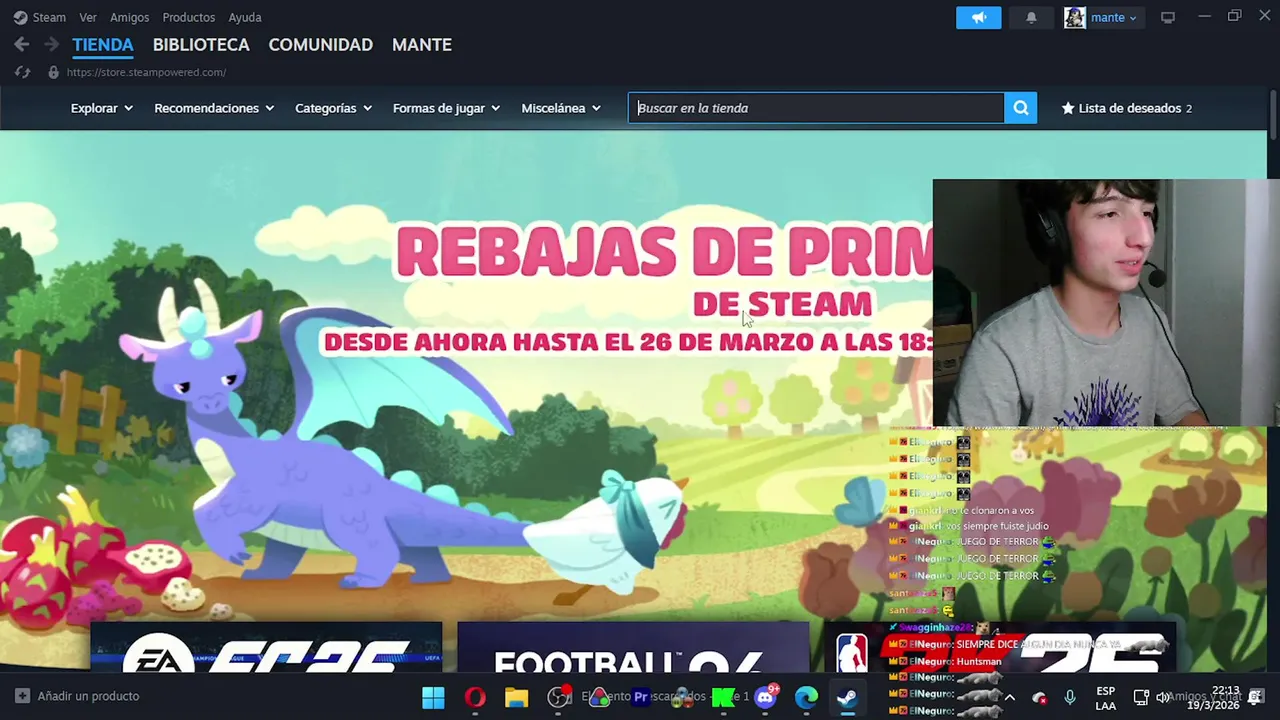
Task: Click the magnifier search button
Action: click(1020, 108)
